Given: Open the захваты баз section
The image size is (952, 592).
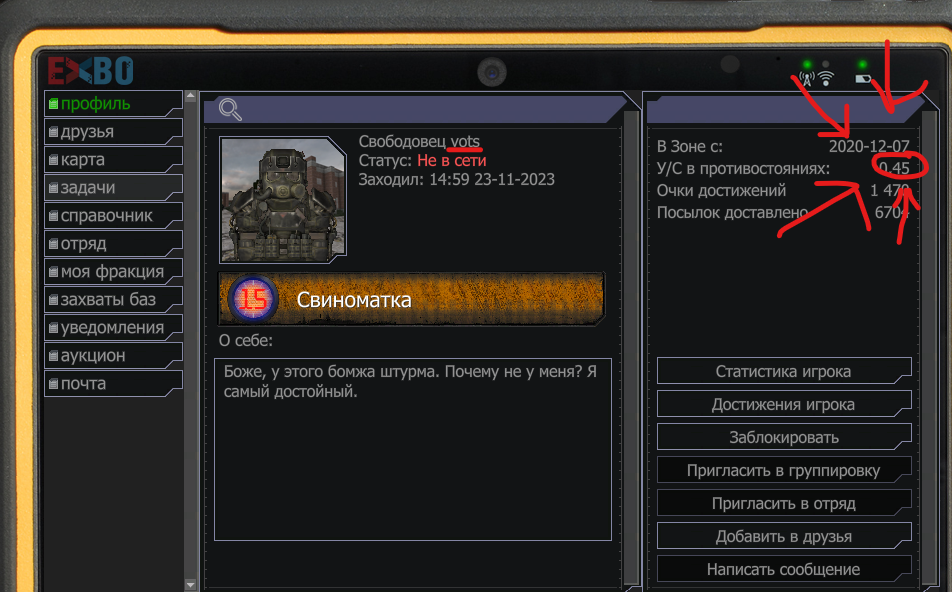Looking at the screenshot, I should [114, 299].
